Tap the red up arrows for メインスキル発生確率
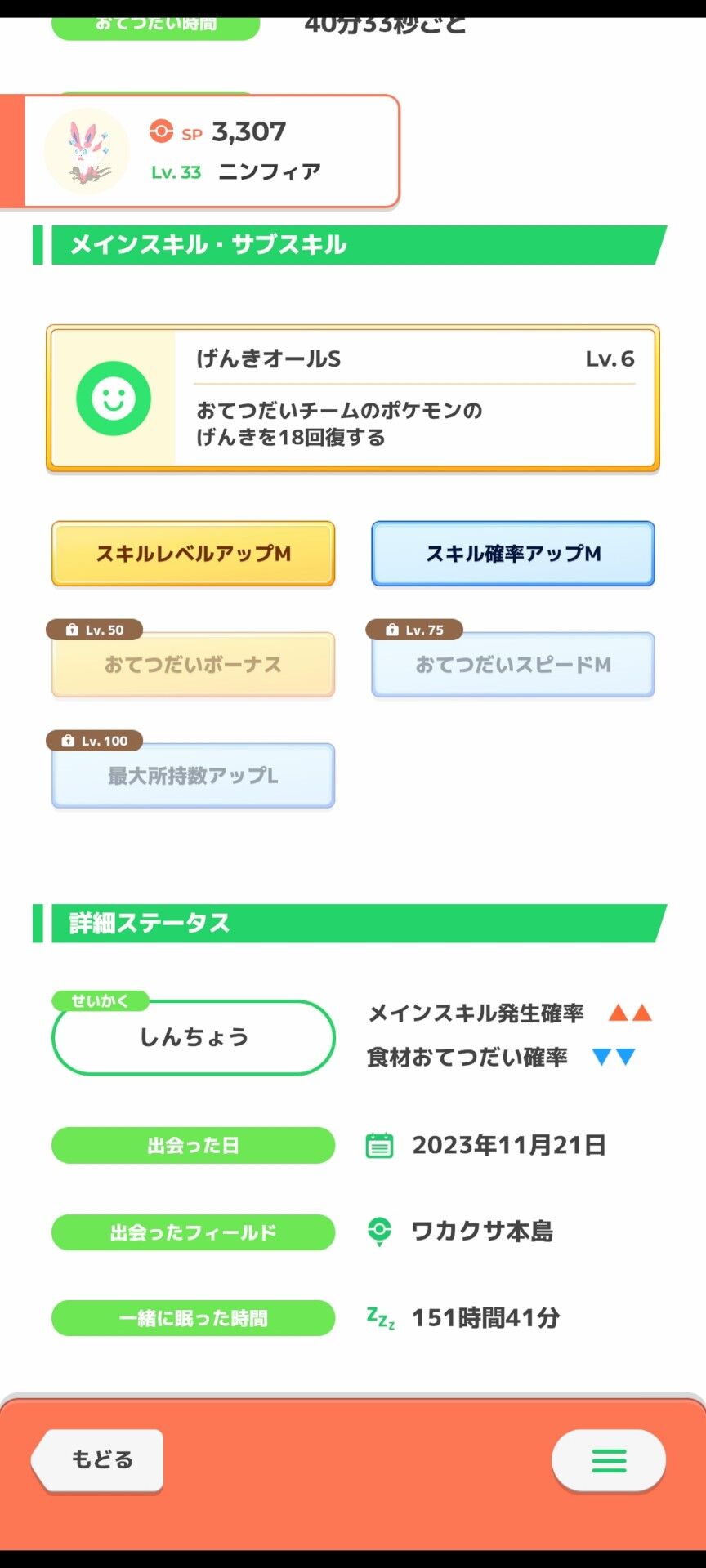This screenshot has width=706, height=1568. [x=630, y=1013]
